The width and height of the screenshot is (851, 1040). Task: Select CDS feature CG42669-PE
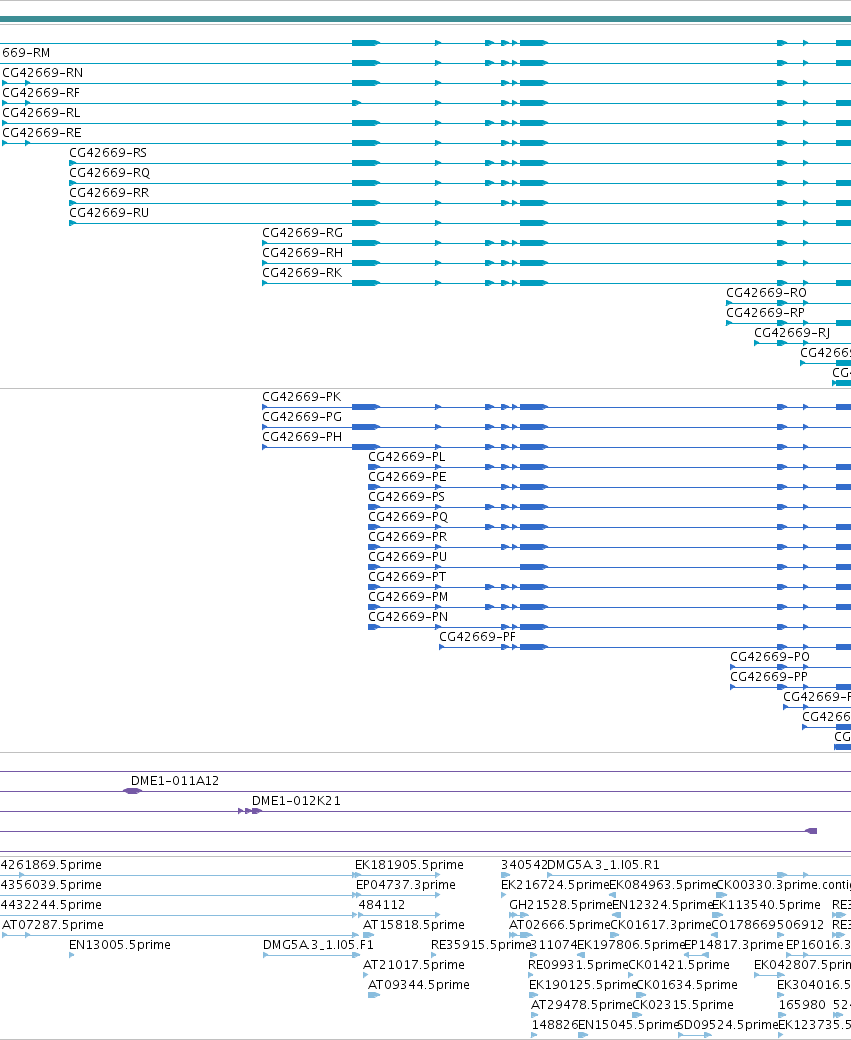click(407, 476)
